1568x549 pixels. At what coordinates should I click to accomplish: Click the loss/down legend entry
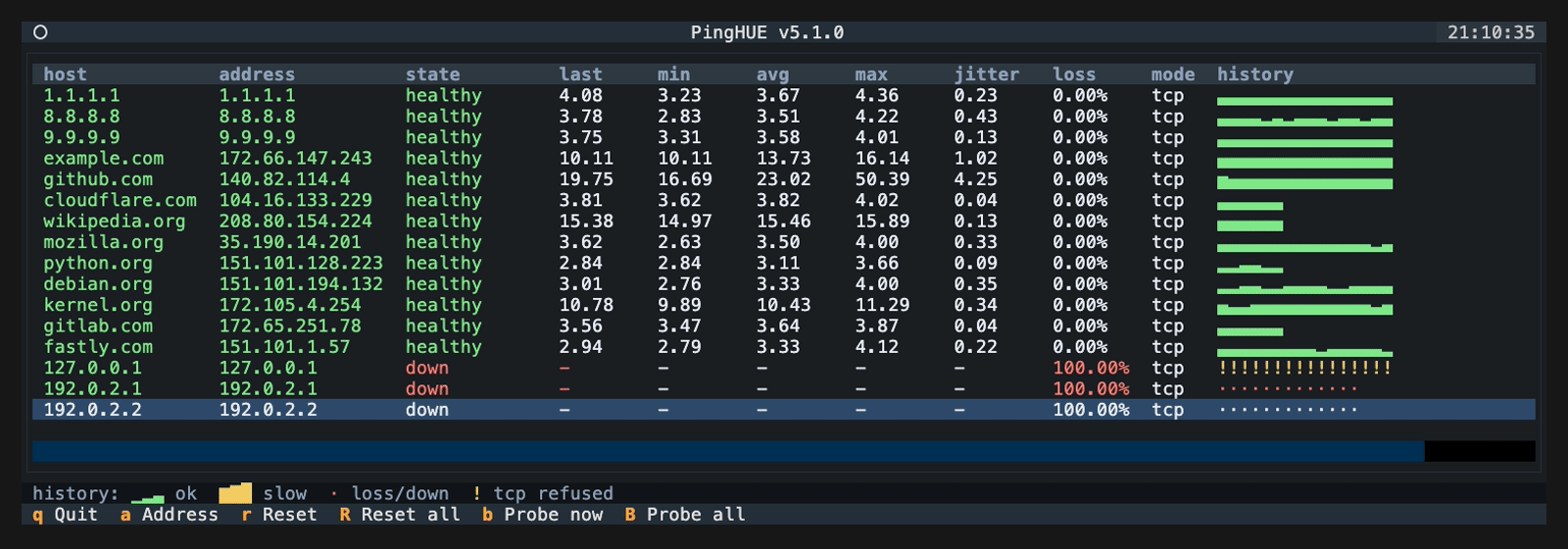[x=389, y=494]
